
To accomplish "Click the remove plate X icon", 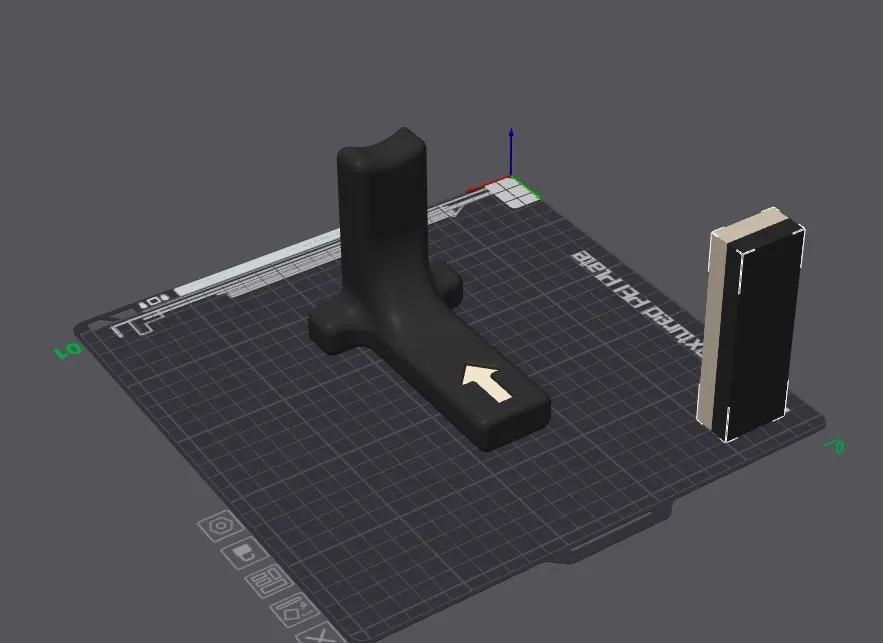I will (x=320, y=635).
